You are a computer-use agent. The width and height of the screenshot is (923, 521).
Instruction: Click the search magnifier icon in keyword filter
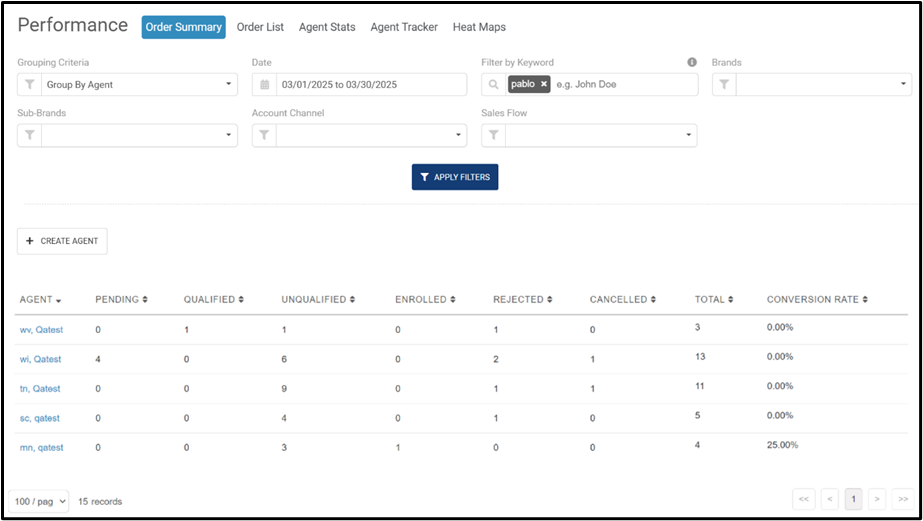point(493,85)
